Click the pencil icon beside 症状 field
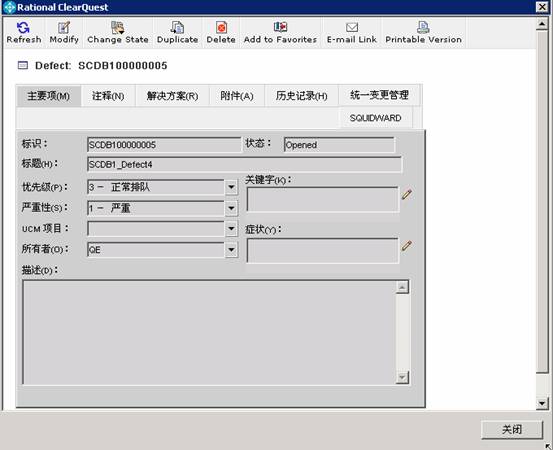 407,246
